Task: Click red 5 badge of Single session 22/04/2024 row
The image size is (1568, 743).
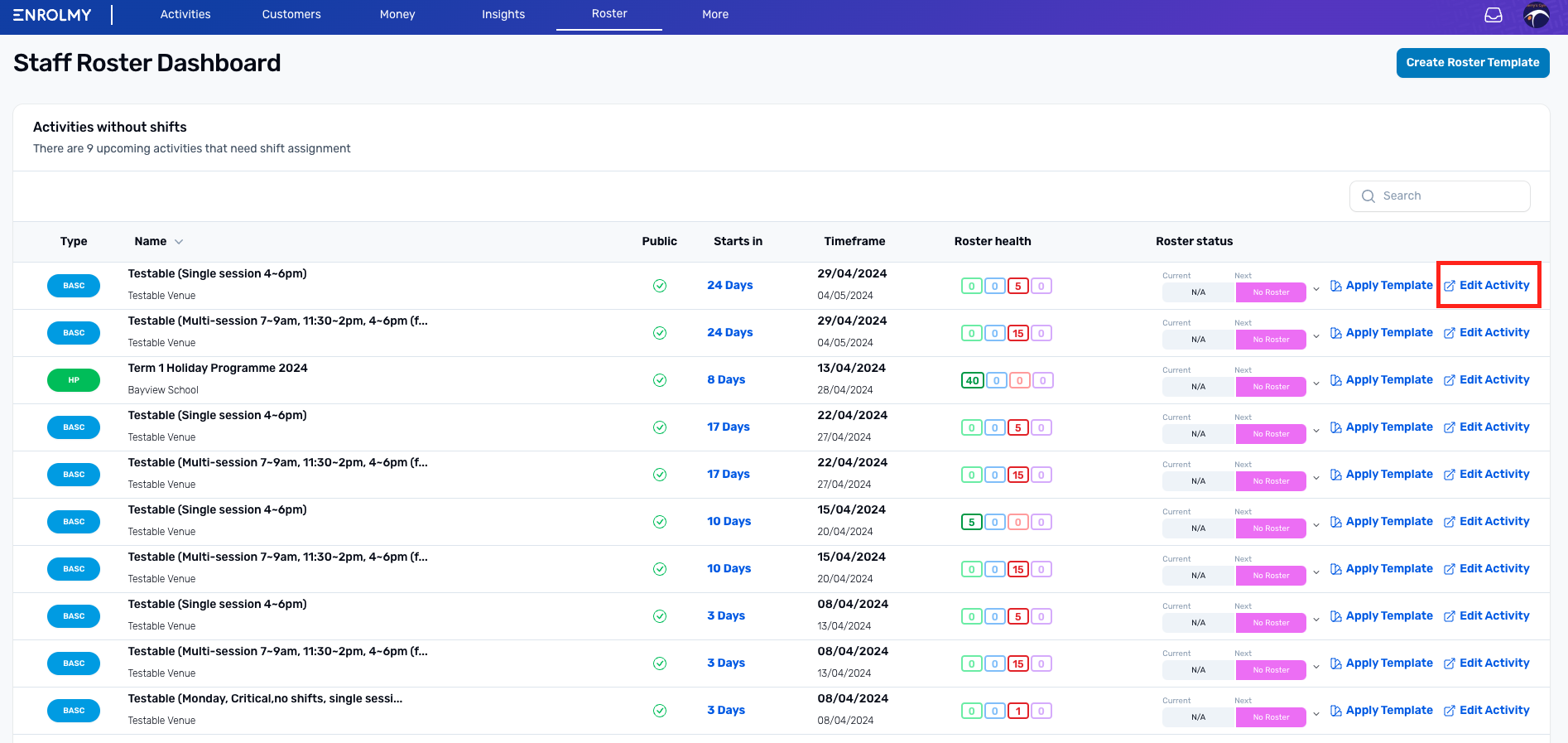Action: [1018, 428]
